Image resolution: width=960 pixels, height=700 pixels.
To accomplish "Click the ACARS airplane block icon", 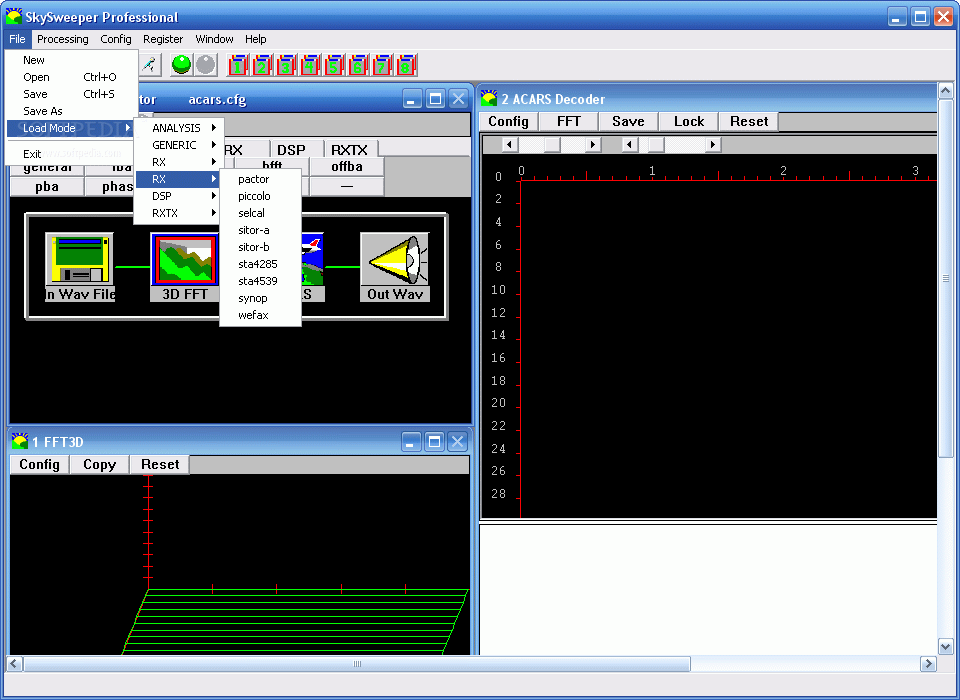I will (x=312, y=266).
